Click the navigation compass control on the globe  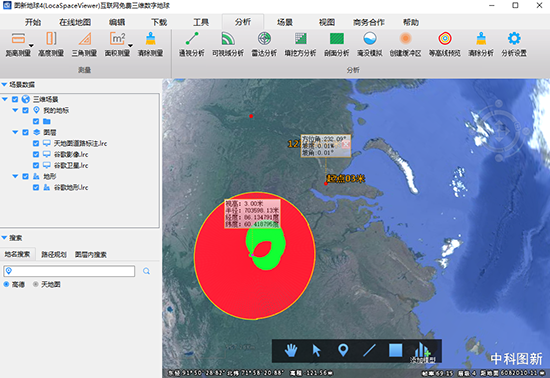500,130
